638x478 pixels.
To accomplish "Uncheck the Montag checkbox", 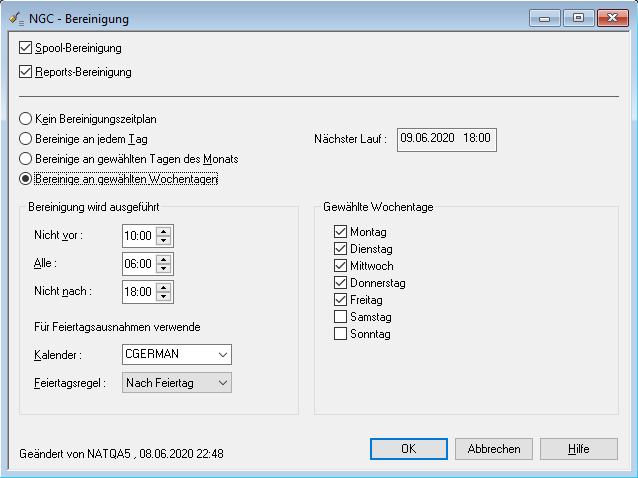I will tap(340, 232).
